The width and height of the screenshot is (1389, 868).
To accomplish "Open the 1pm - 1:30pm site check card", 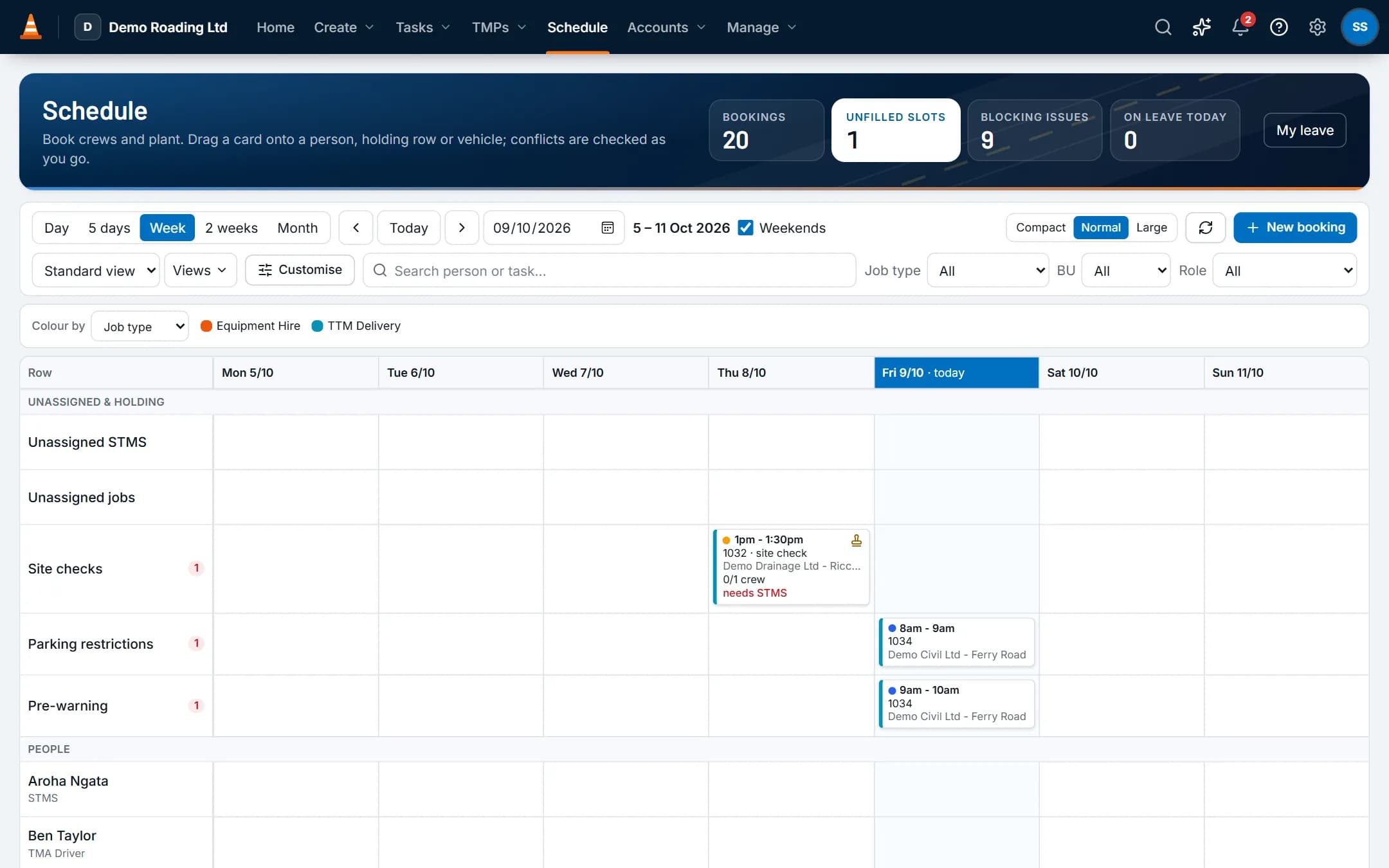I will (x=791, y=566).
